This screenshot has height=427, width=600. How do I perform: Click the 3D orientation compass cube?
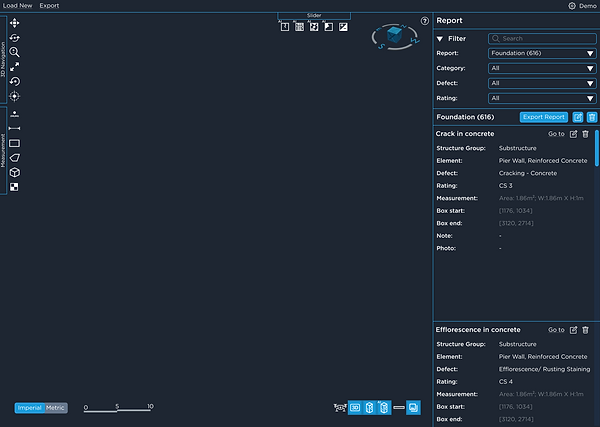(395, 36)
